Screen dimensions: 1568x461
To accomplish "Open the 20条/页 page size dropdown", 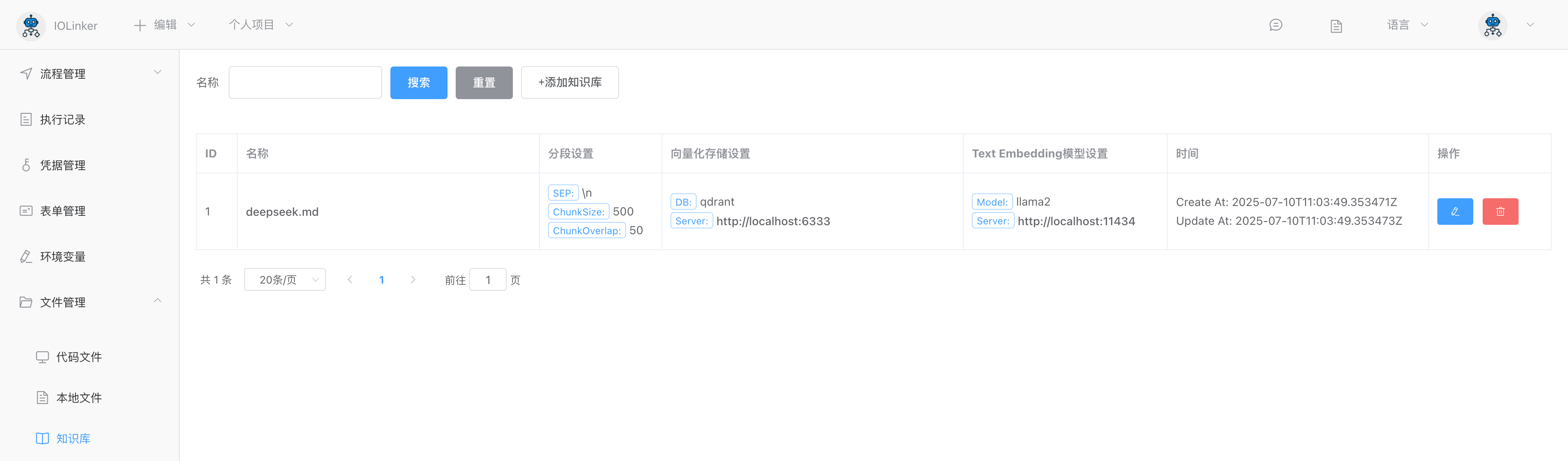I will coord(285,280).
